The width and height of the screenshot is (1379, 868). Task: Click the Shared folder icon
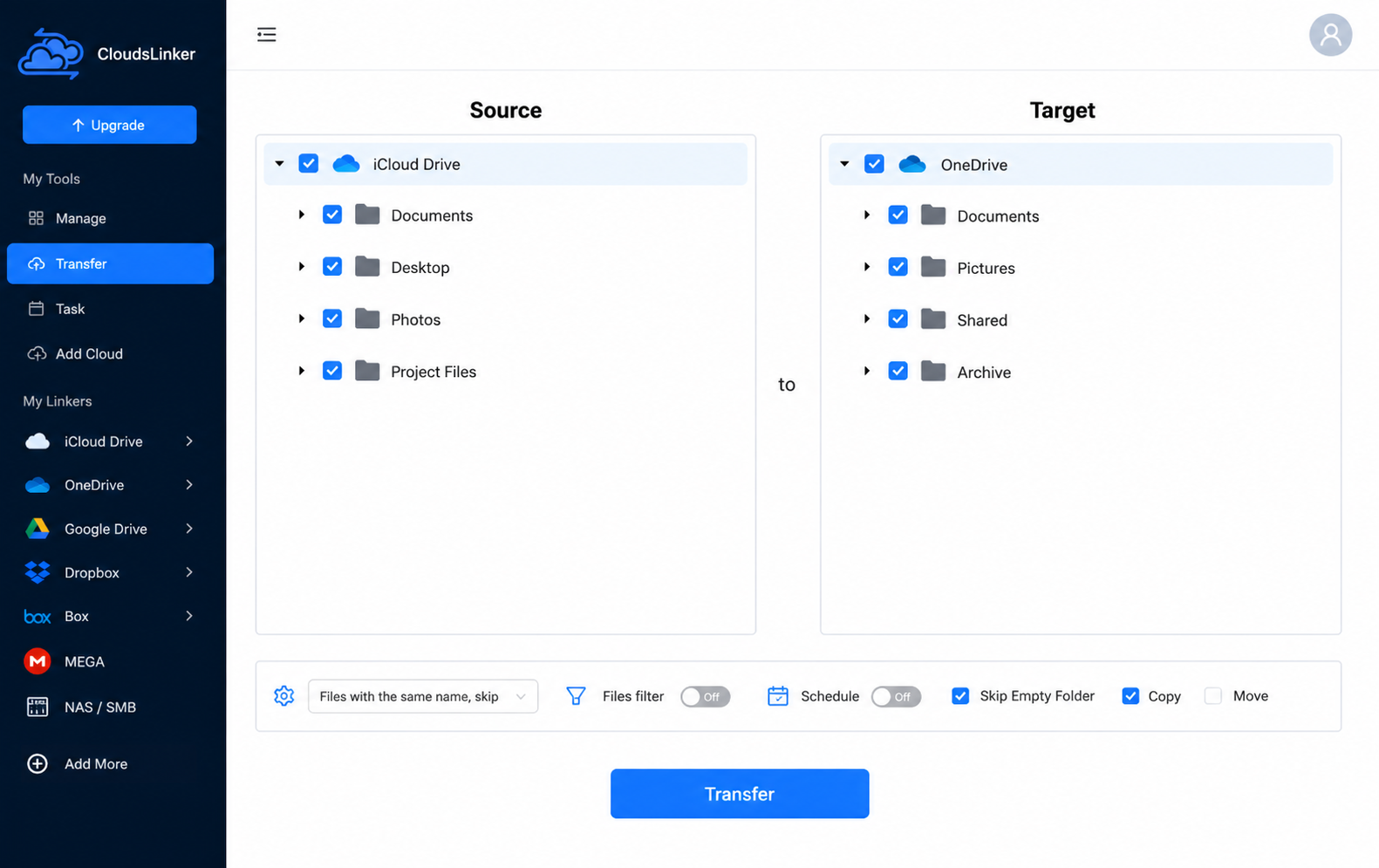point(933,319)
